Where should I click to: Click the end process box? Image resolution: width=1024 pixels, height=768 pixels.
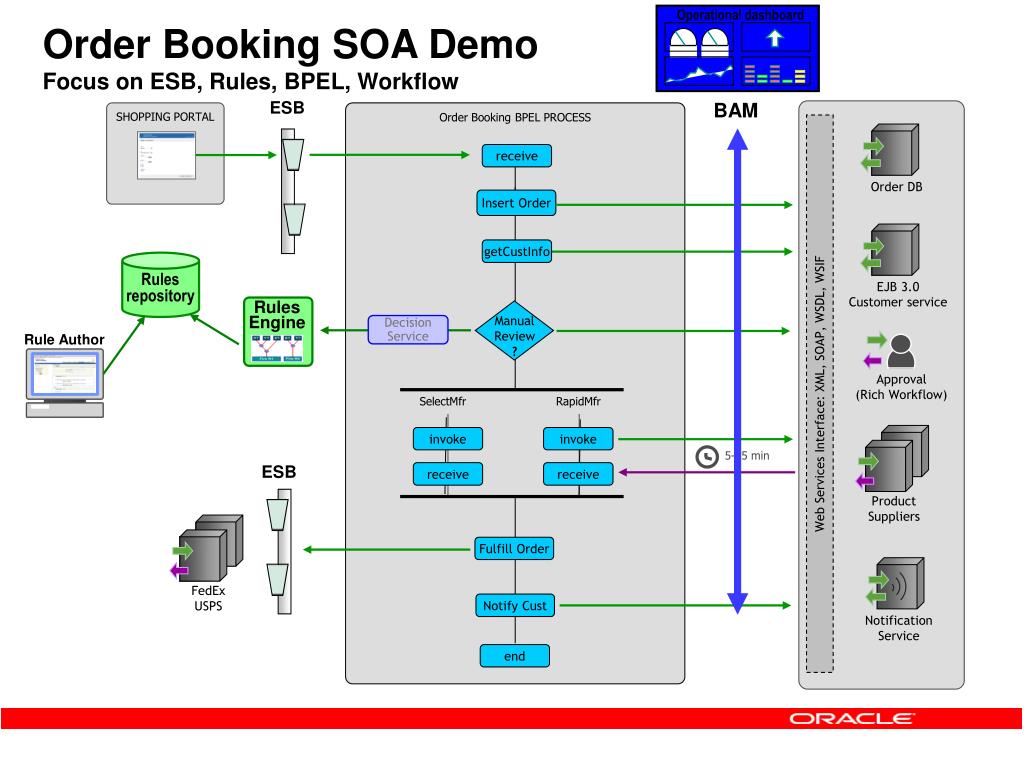(x=515, y=656)
